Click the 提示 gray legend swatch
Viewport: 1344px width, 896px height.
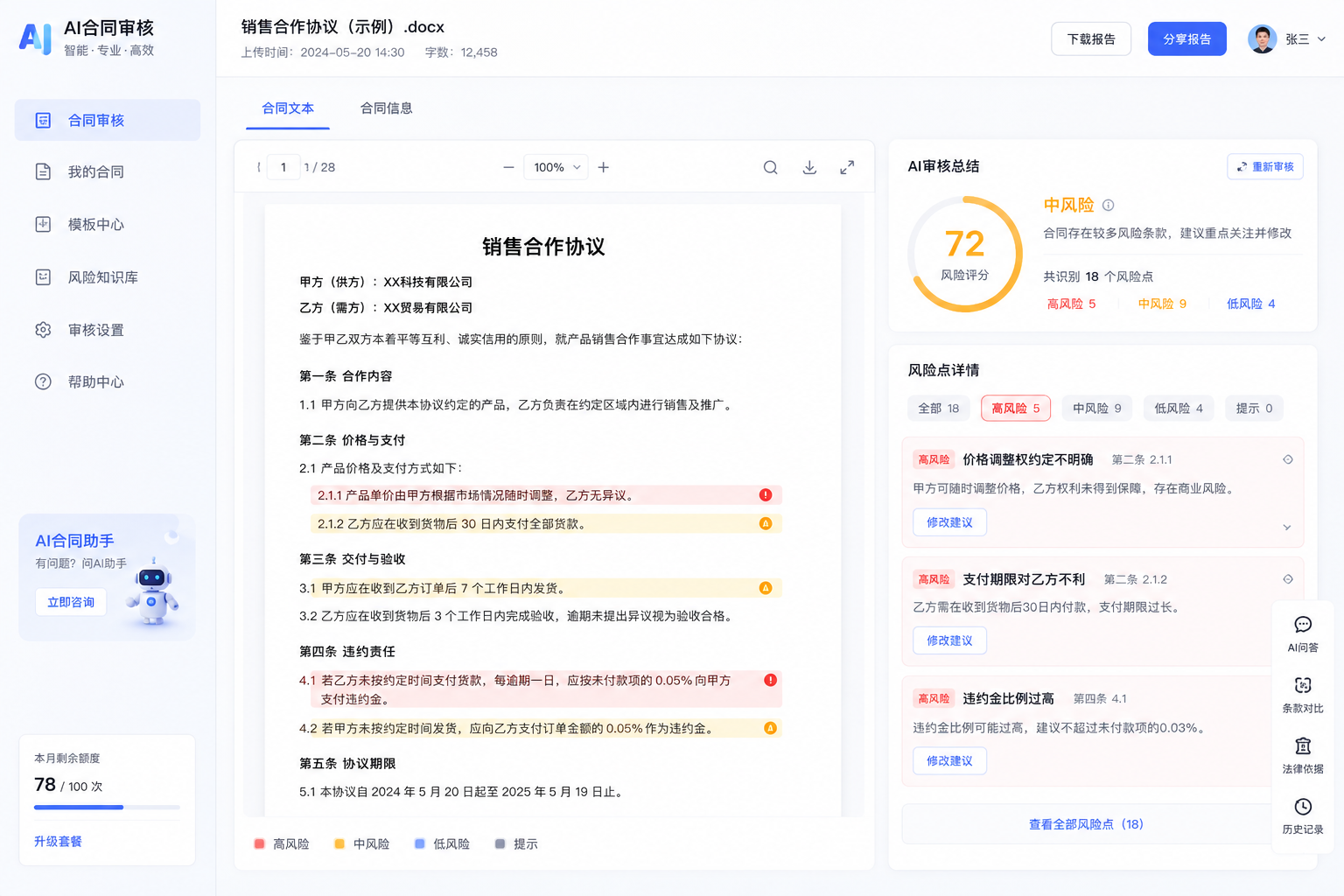pos(500,843)
